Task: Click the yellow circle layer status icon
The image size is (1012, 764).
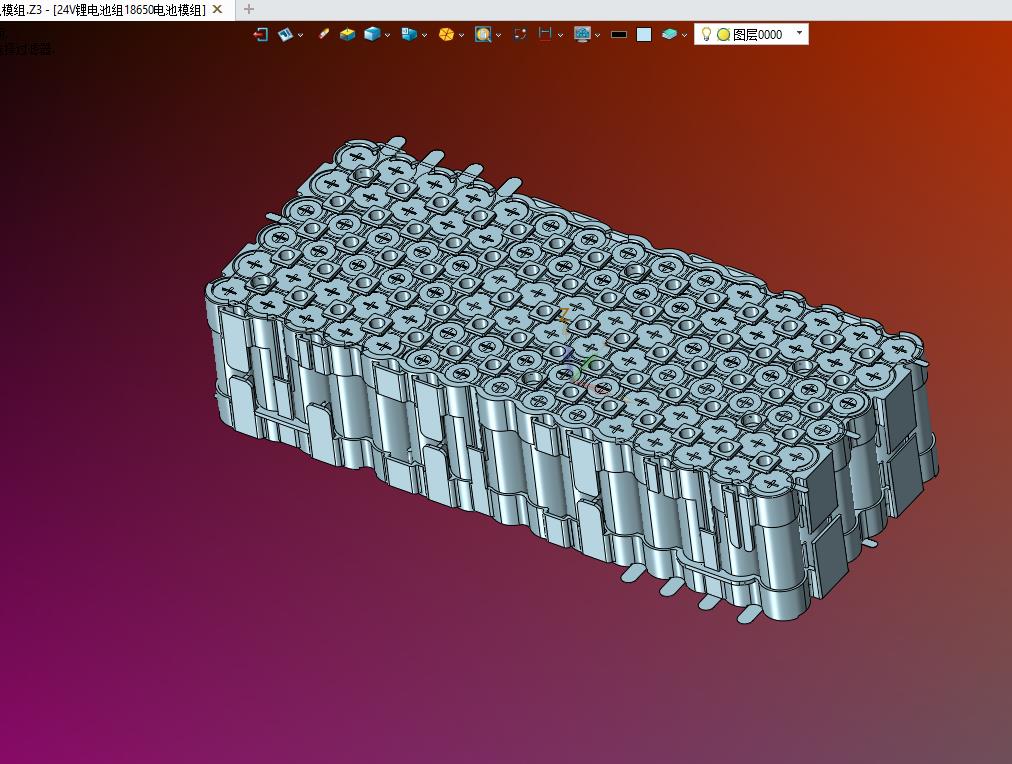Action: (724, 35)
